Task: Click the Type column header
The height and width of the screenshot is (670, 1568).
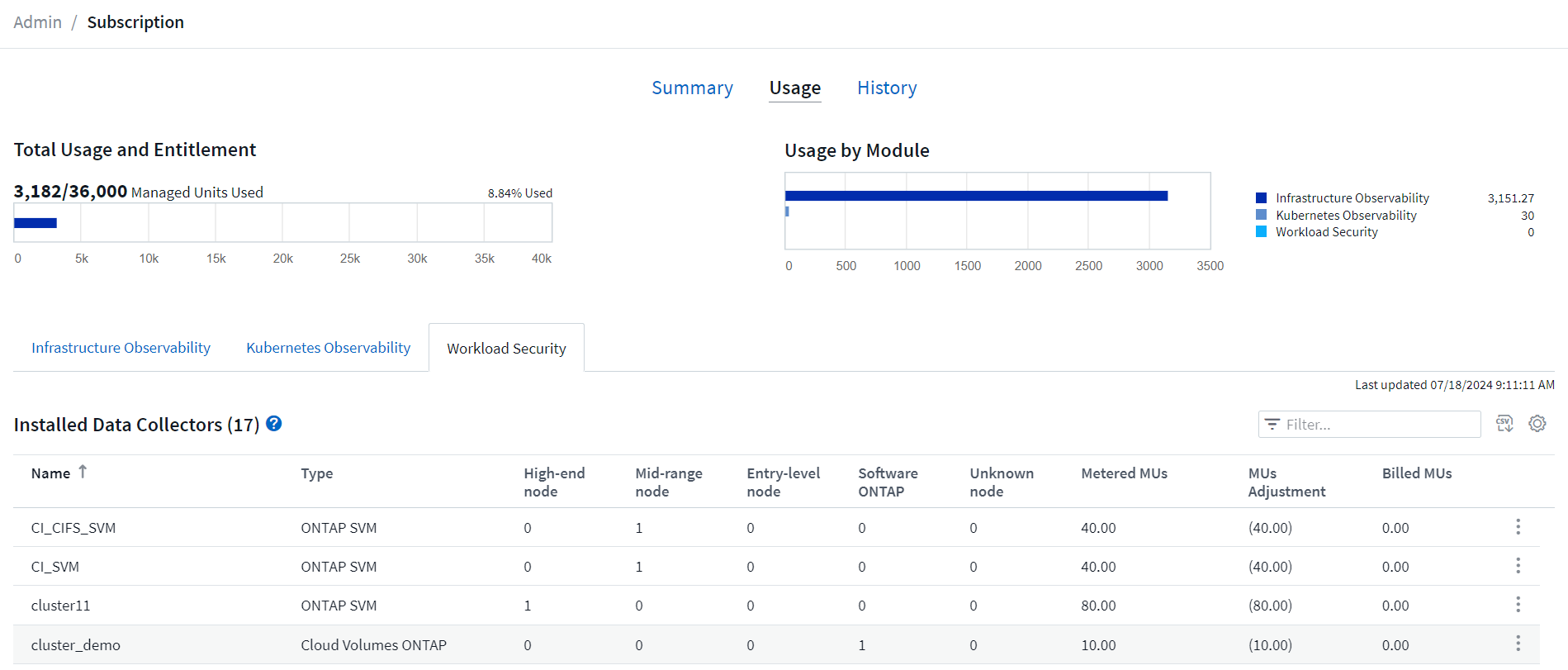Action: (x=316, y=473)
